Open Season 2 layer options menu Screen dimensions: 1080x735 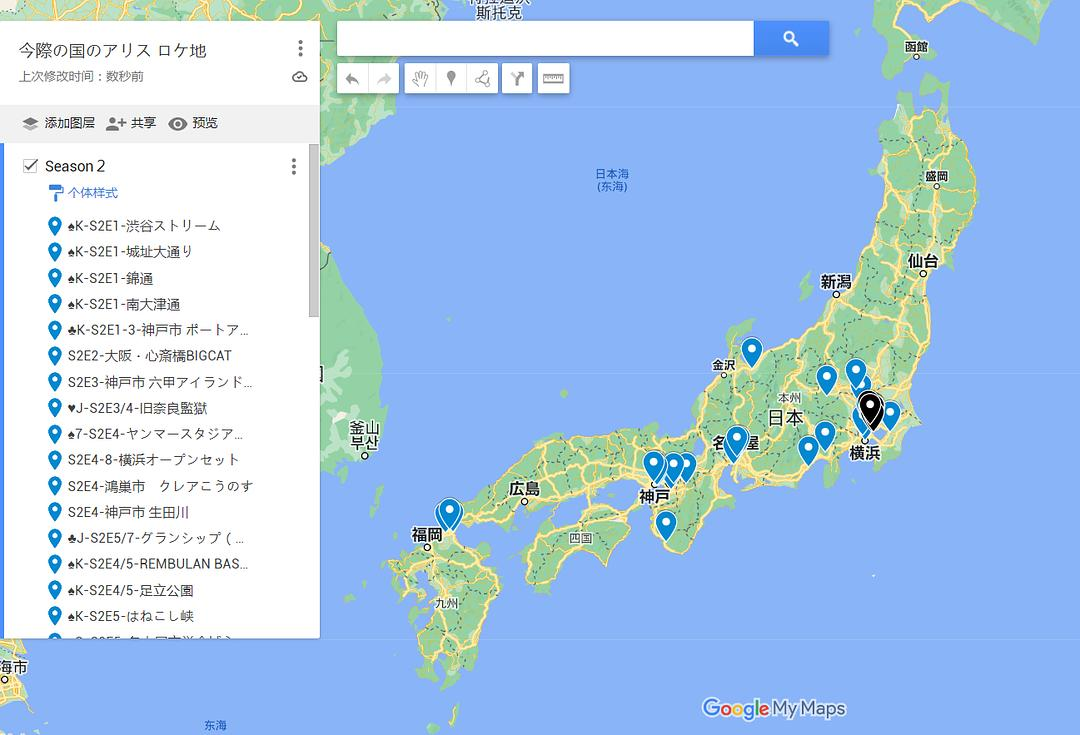[x=293, y=166]
